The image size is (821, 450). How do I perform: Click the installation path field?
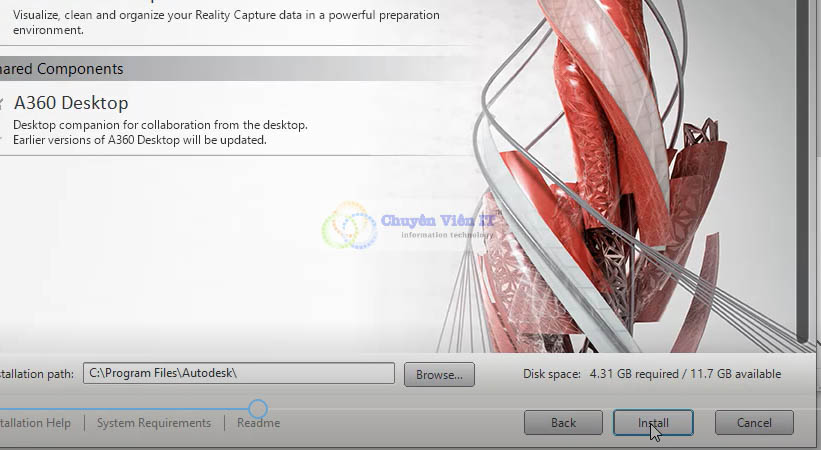tap(239, 373)
